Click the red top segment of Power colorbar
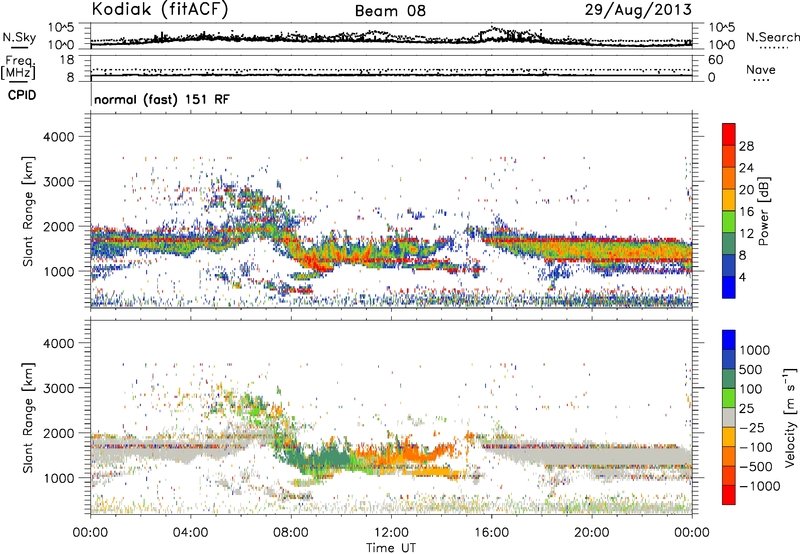The height and width of the screenshot is (554, 800). coord(729,134)
